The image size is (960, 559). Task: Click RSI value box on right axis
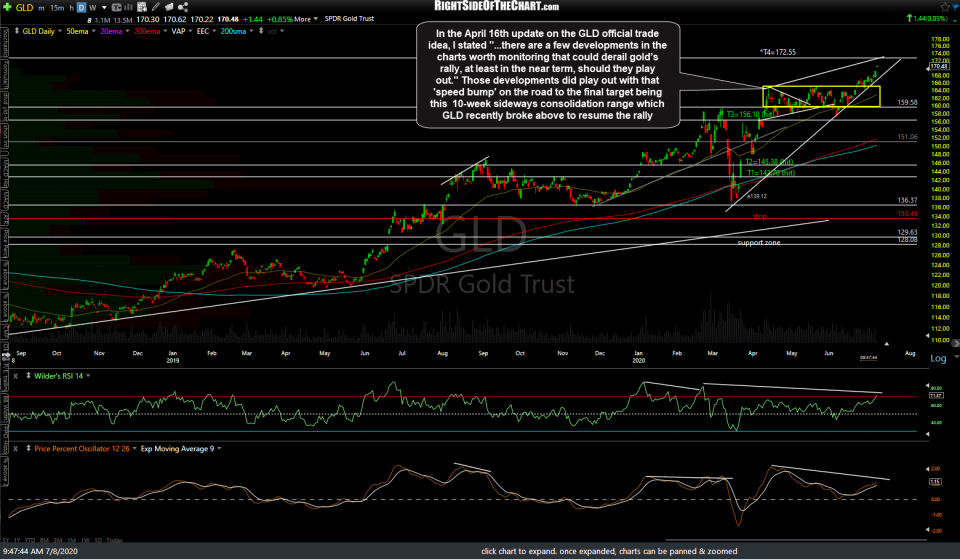click(936, 396)
